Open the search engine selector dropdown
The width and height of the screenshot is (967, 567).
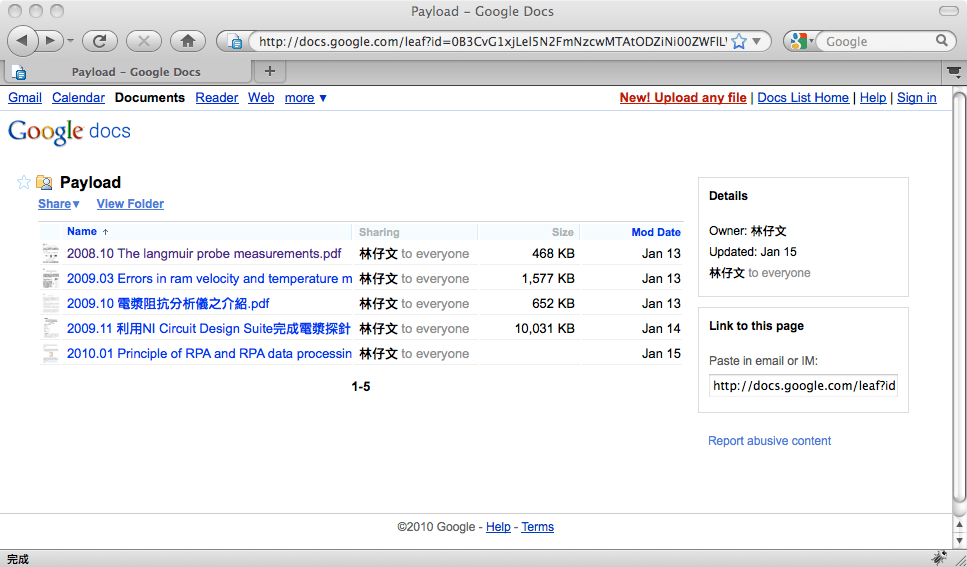(x=800, y=42)
